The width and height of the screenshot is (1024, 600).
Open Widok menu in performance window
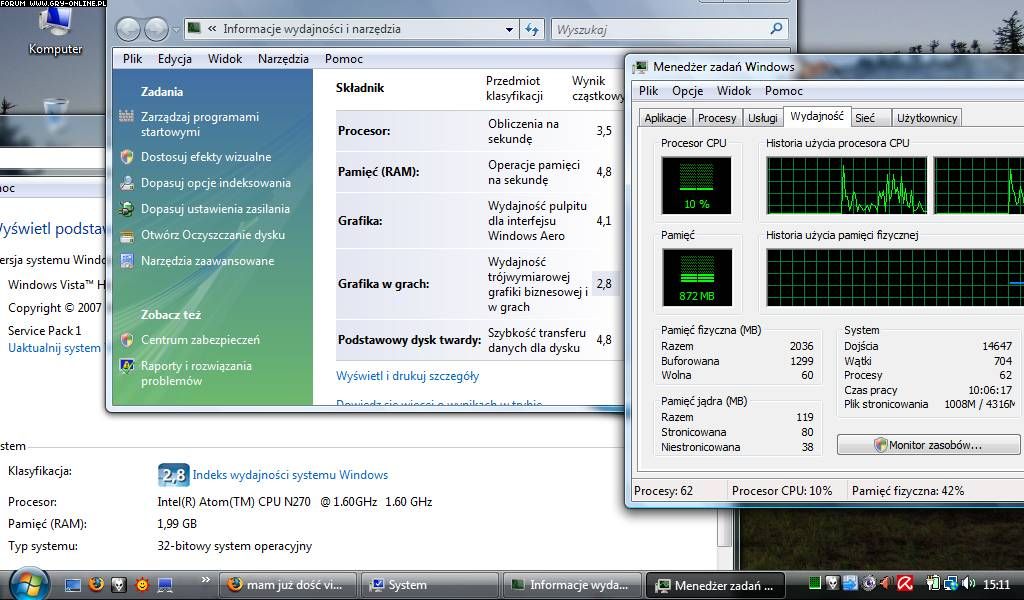(x=225, y=59)
